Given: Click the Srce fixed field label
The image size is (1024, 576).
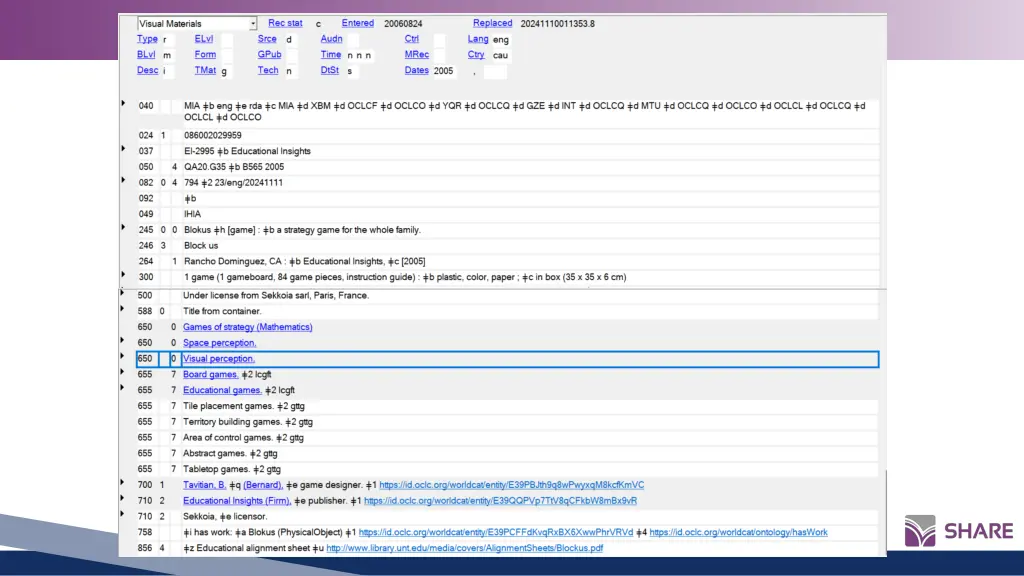Looking at the screenshot, I should point(267,39).
